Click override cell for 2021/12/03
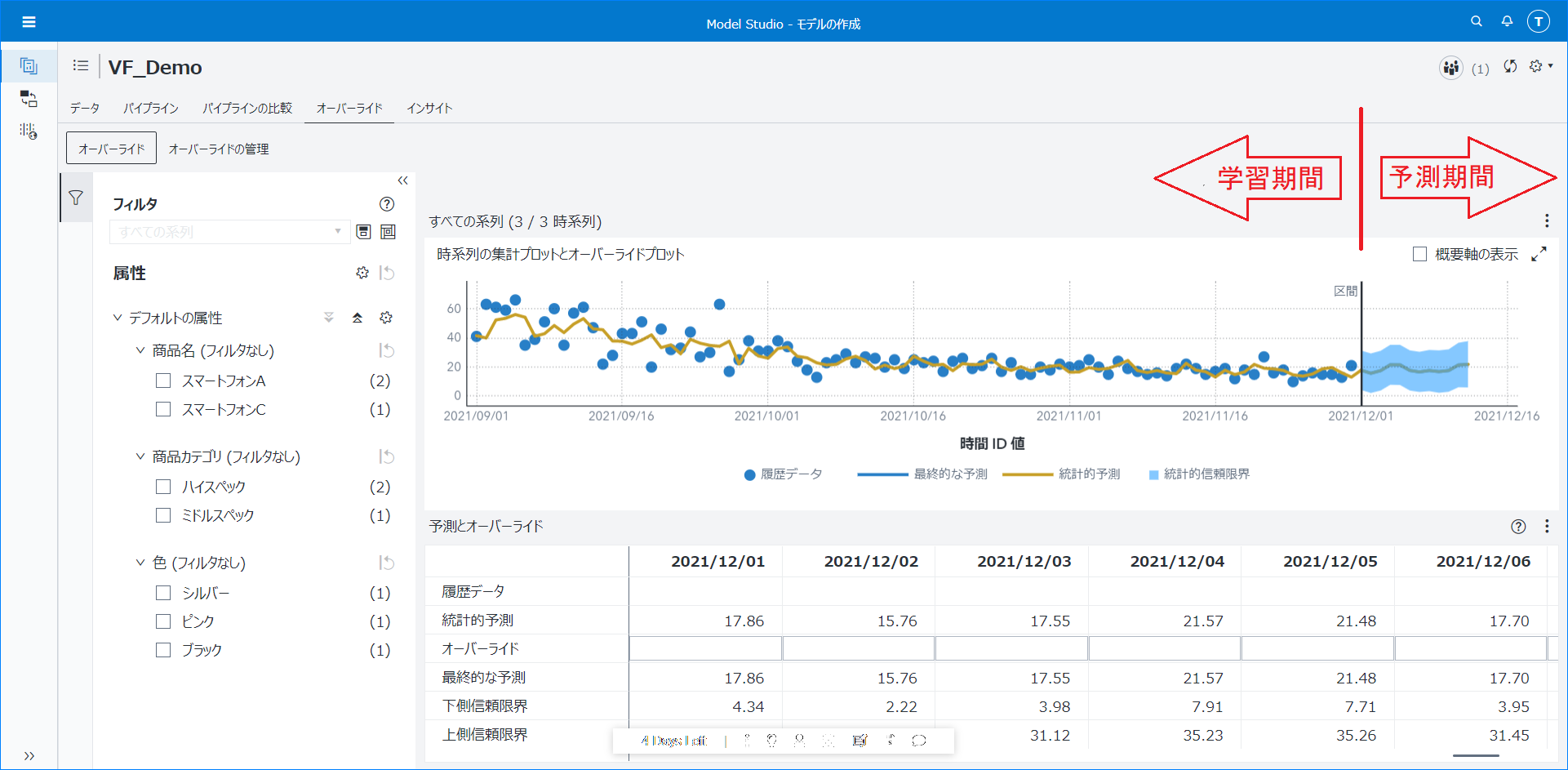This screenshot has height=770, width=1568. [1011, 648]
